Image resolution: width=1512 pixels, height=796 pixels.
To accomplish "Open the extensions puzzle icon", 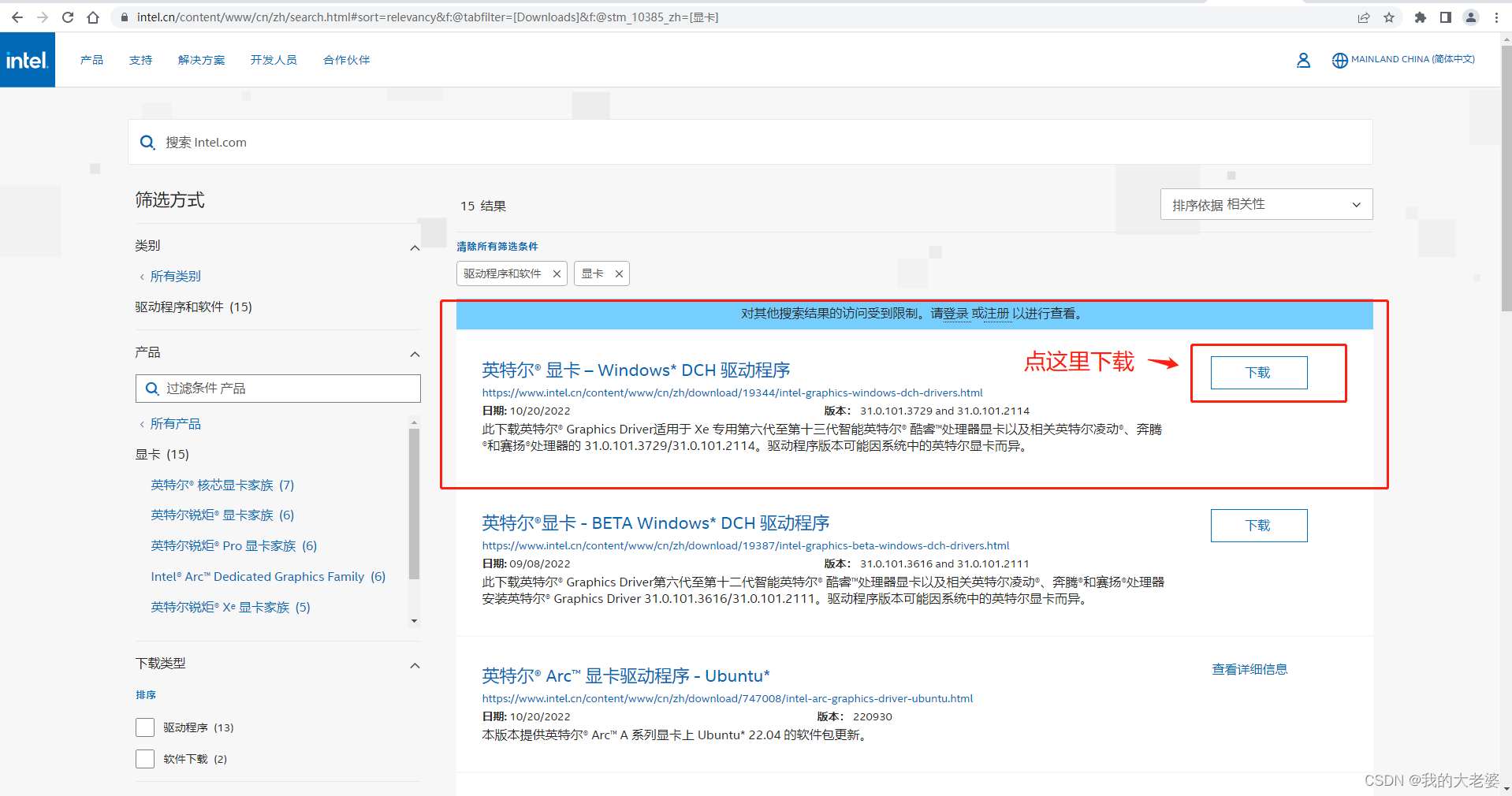I will tap(1421, 17).
